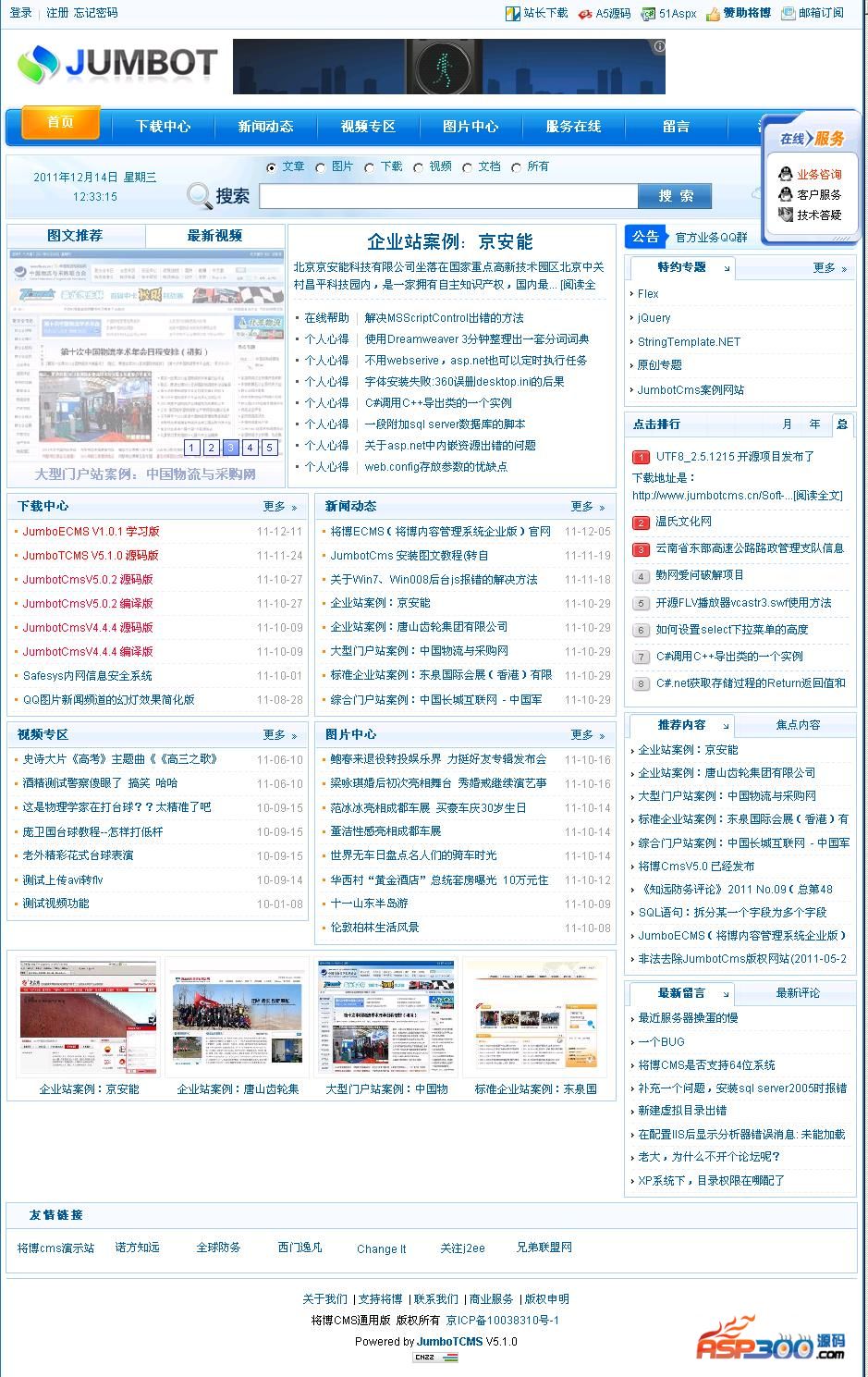The width and height of the screenshot is (868, 1377).
Task: Select the 文章 search radio button
Action: 271,168
